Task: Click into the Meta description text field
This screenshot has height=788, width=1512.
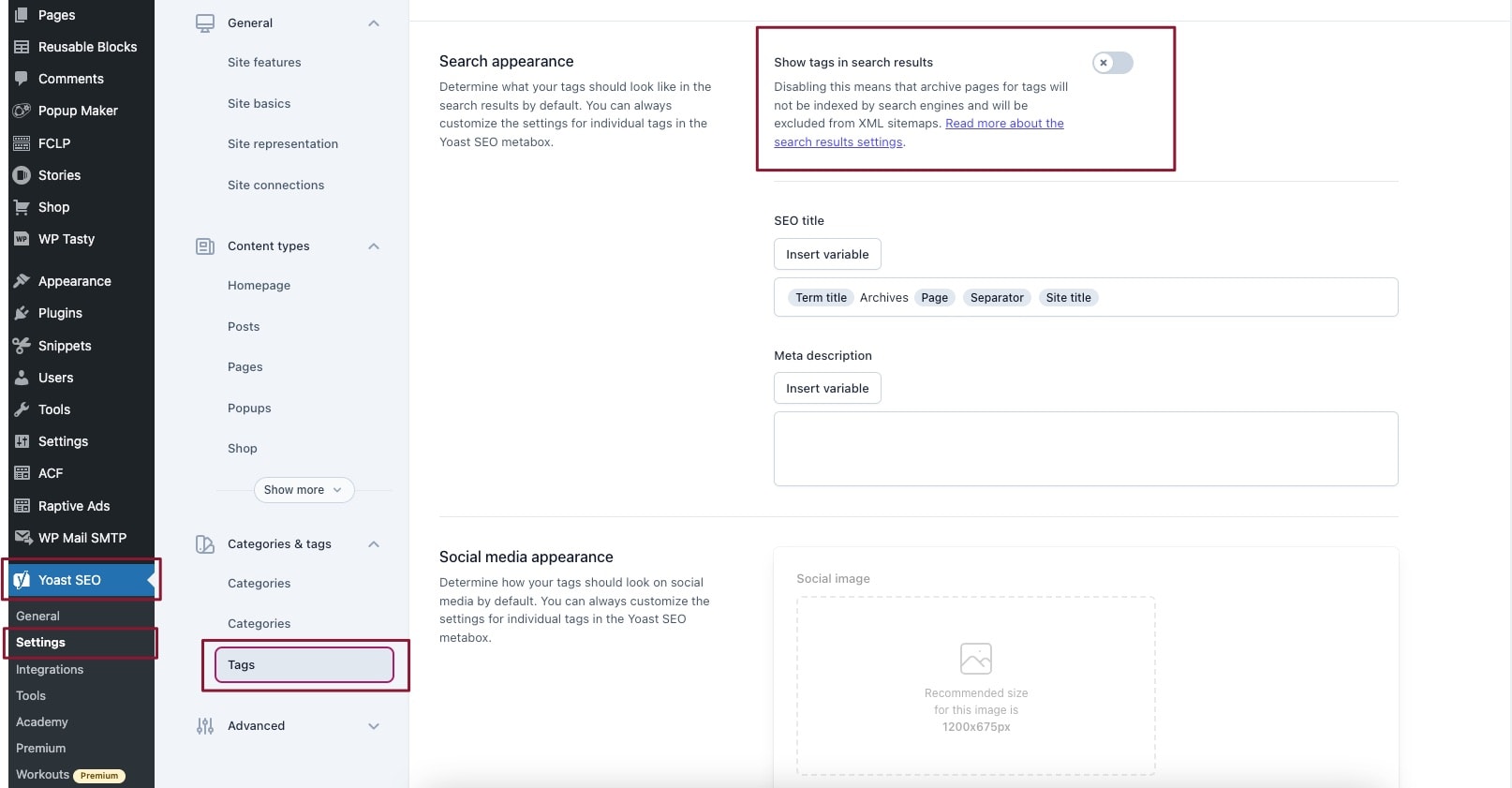Action: tap(1086, 449)
